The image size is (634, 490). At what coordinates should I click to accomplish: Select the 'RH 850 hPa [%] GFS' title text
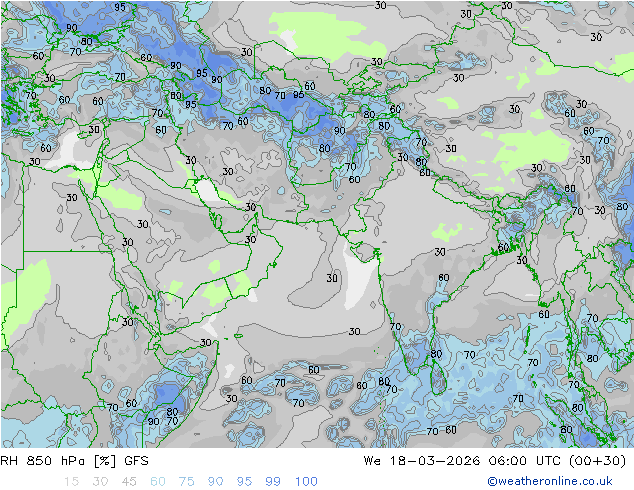tap(74, 461)
